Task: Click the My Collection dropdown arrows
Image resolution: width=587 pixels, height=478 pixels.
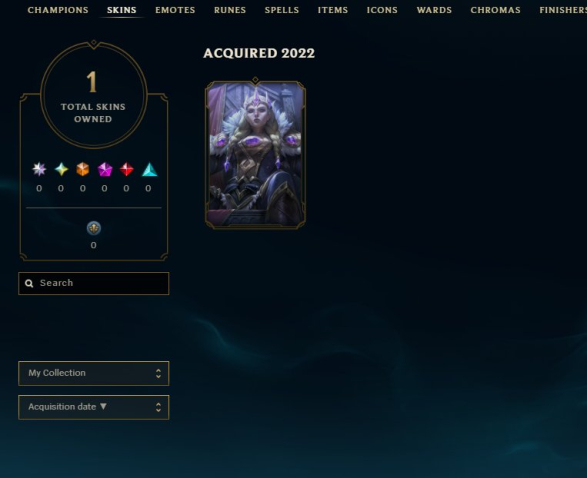Action: coord(158,373)
